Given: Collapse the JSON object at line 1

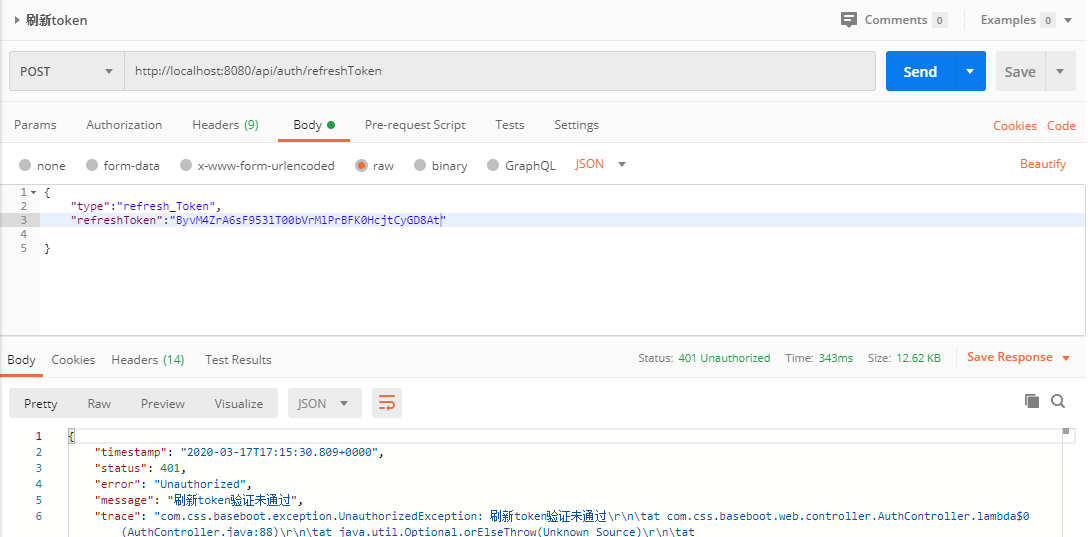Looking at the screenshot, I should 33,192.
